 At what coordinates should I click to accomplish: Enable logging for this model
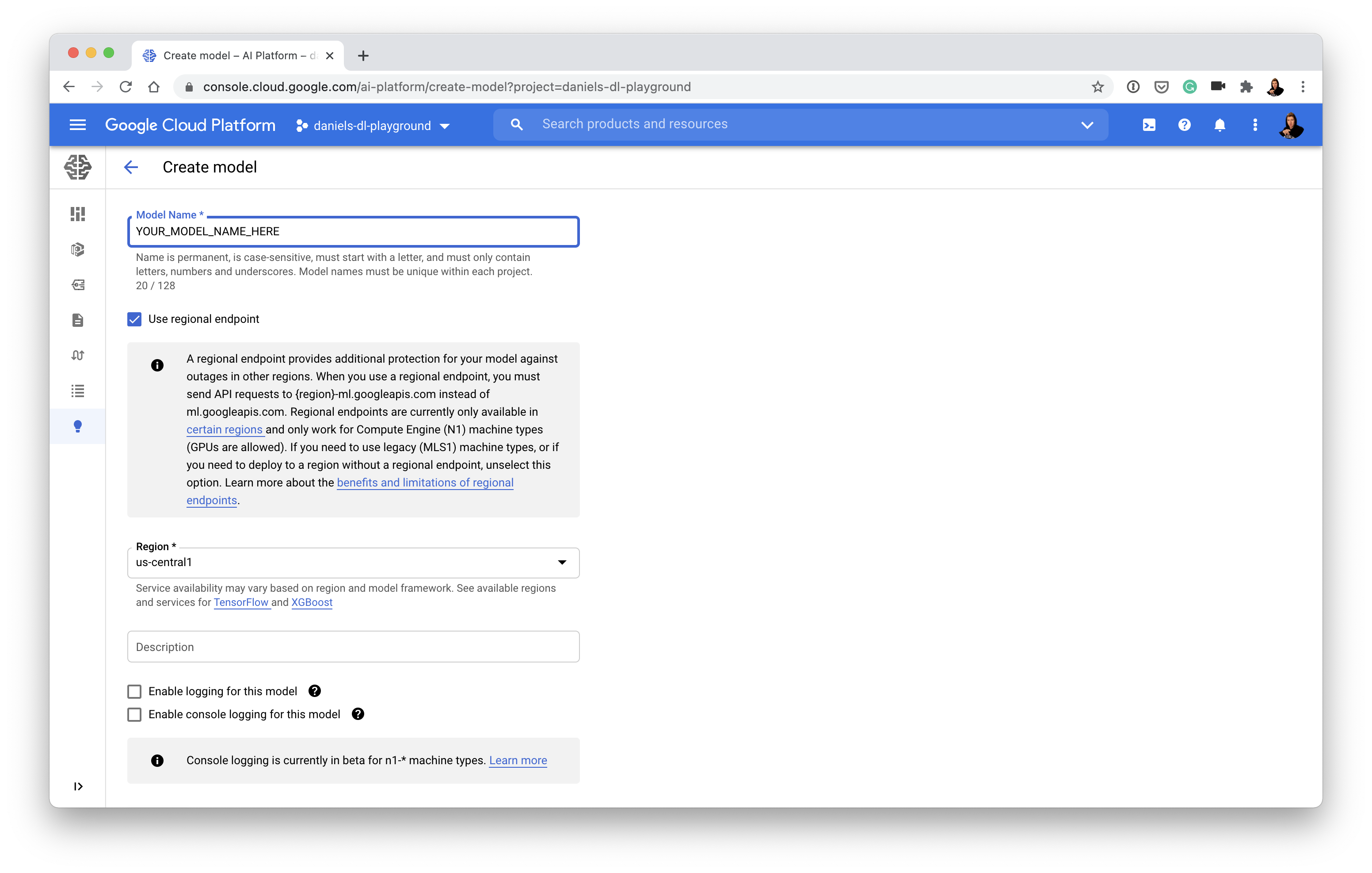[134, 692]
